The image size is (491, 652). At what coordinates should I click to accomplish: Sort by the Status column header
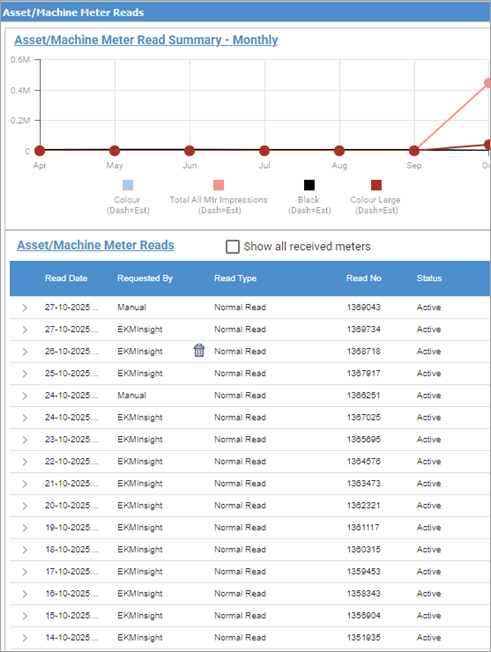pos(429,278)
